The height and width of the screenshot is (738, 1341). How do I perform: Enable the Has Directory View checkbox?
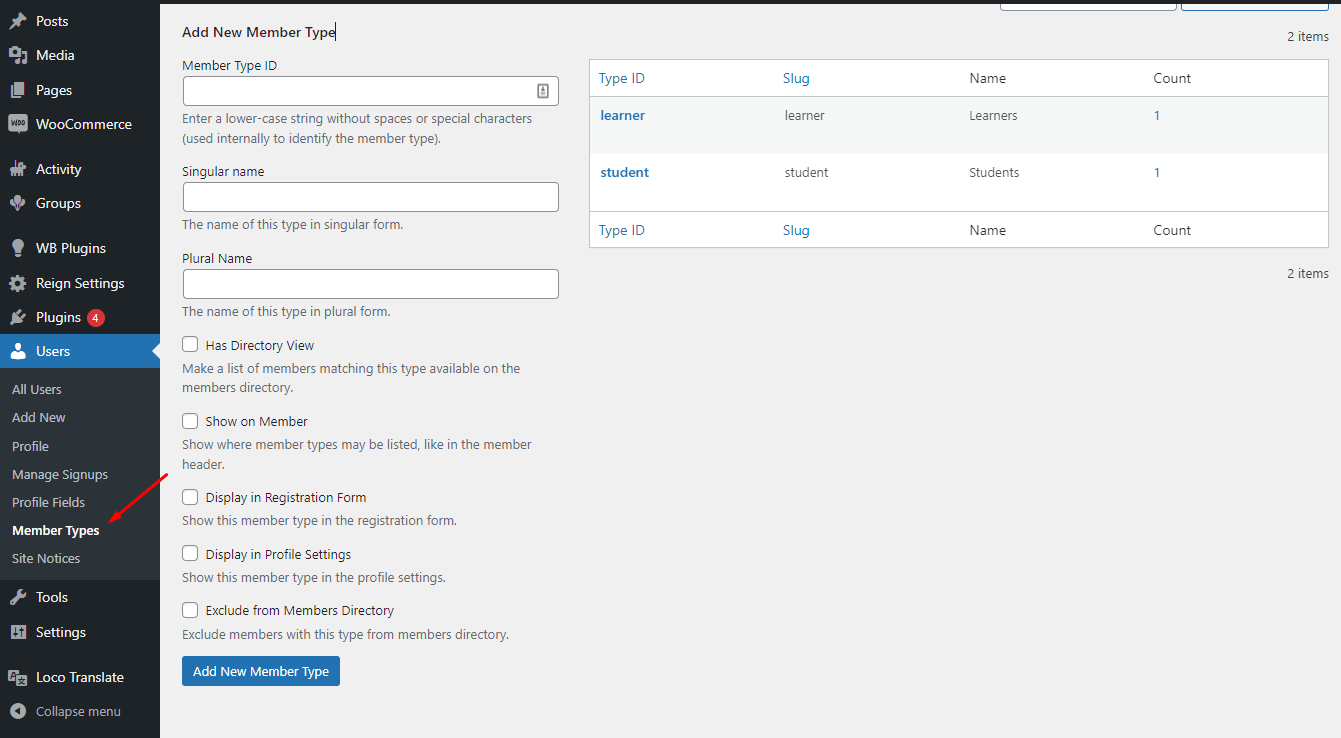click(x=190, y=345)
